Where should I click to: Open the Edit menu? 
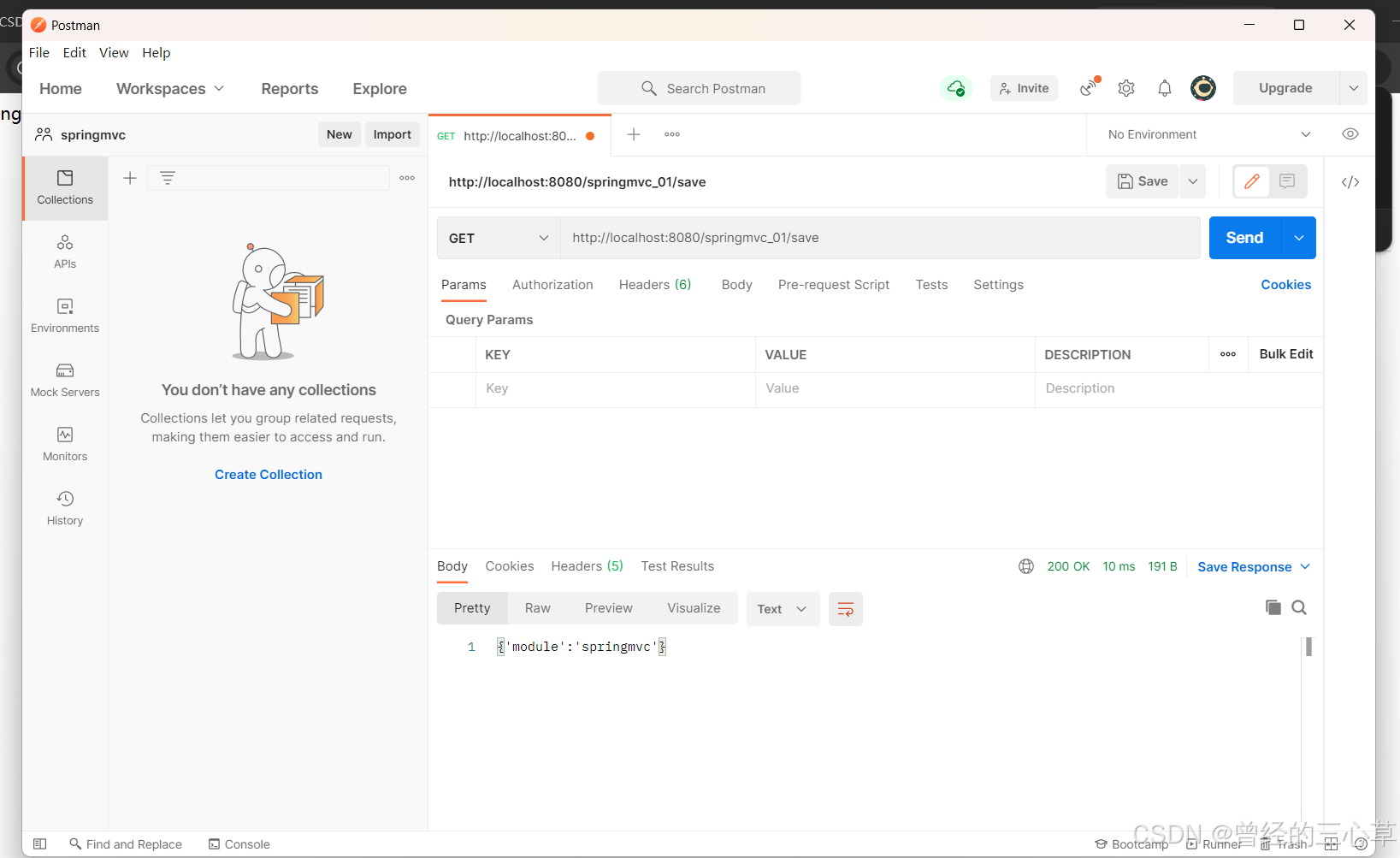[x=74, y=53]
